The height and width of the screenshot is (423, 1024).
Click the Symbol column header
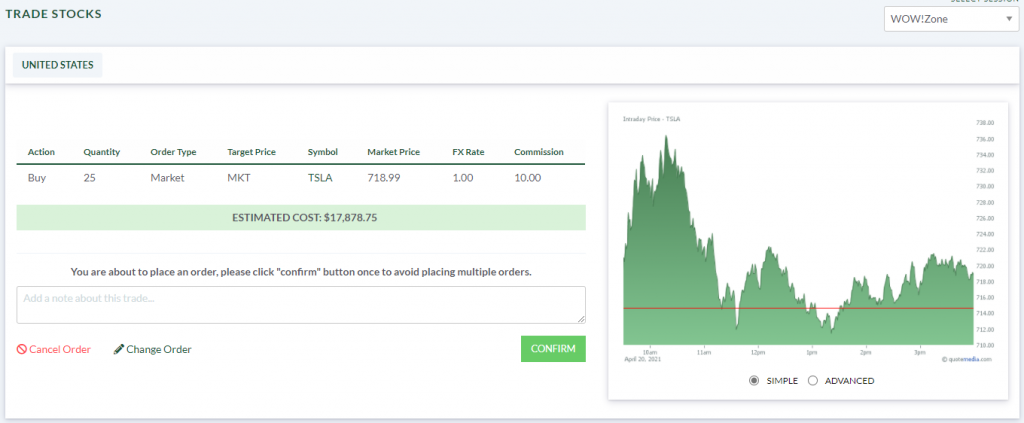(323, 151)
